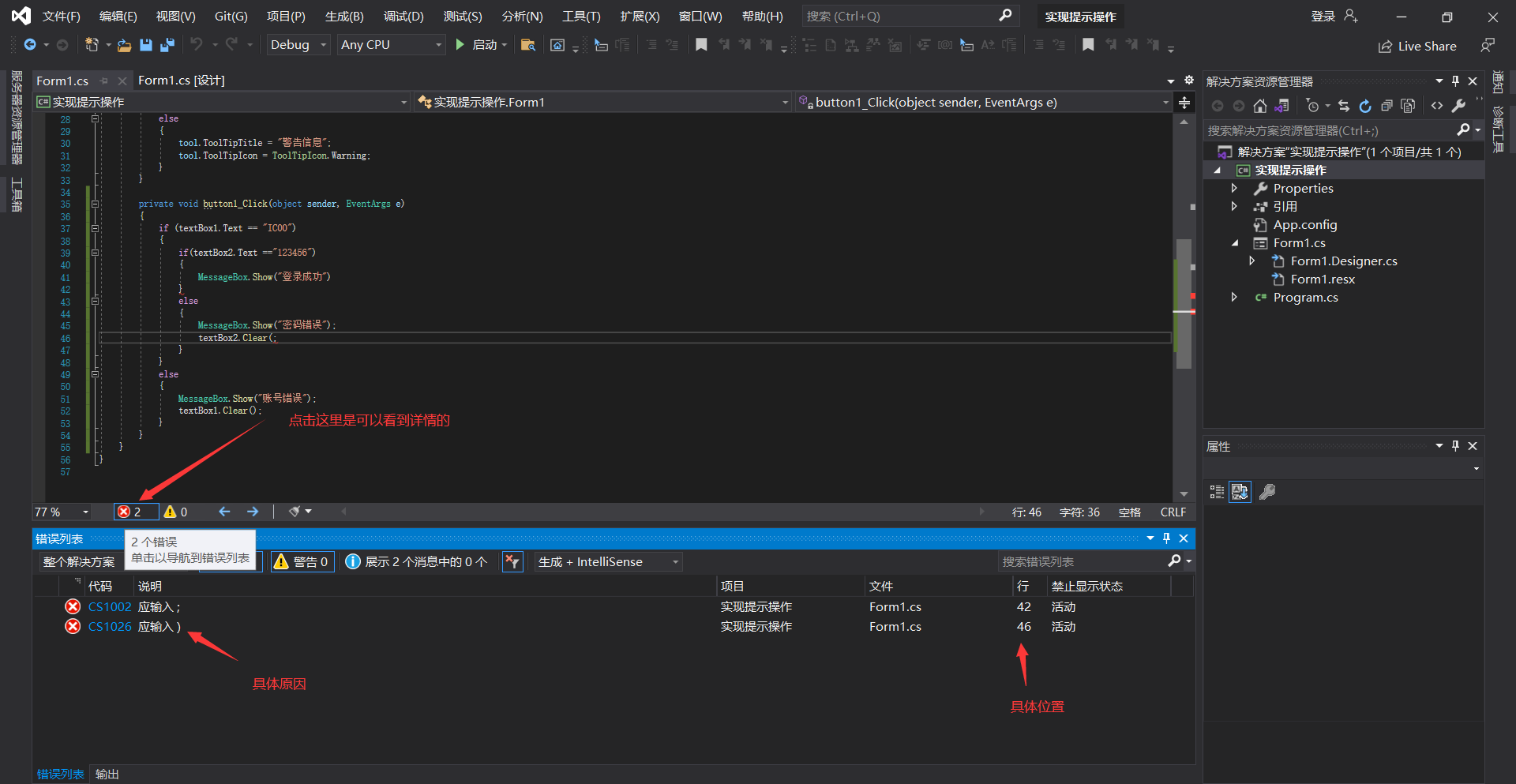Click the Open File folder icon
This screenshot has height=784, width=1516.
coord(124,45)
